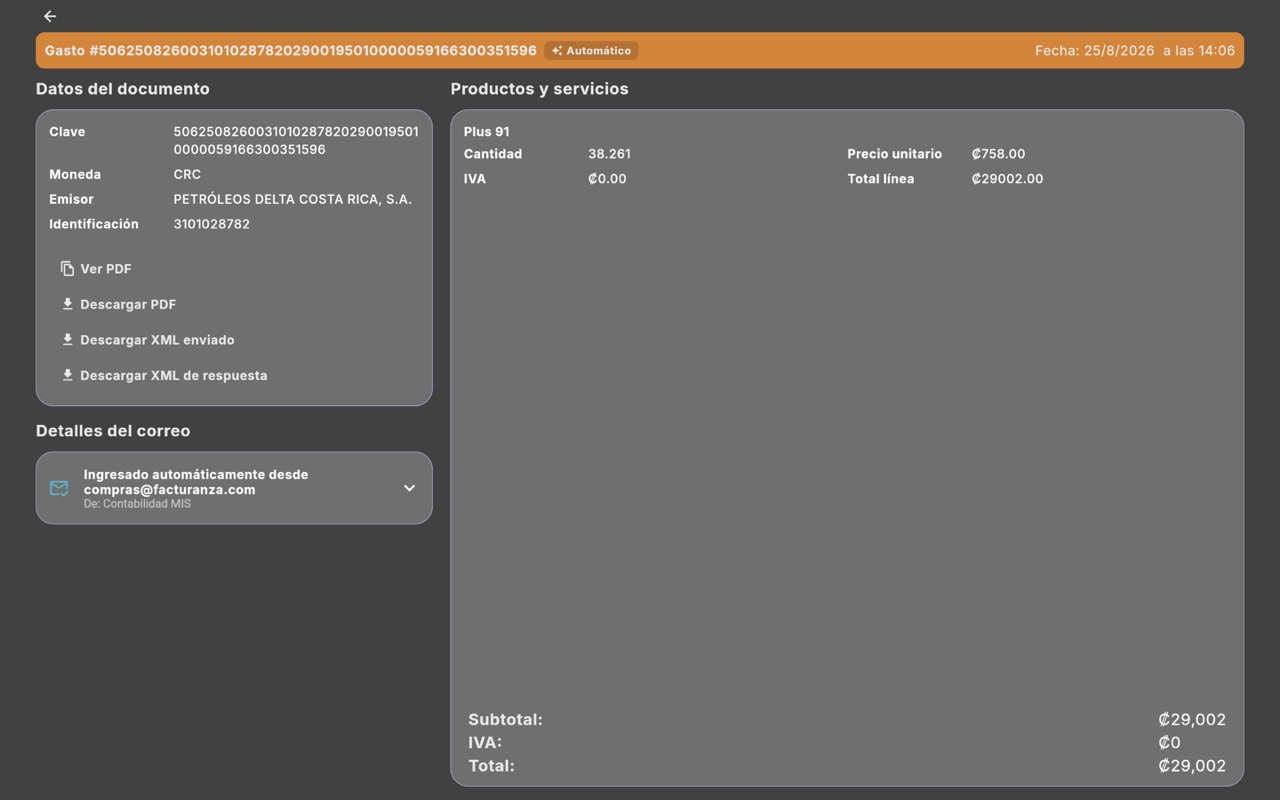Choose Descargar XML de respuesta

coord(164,375)
